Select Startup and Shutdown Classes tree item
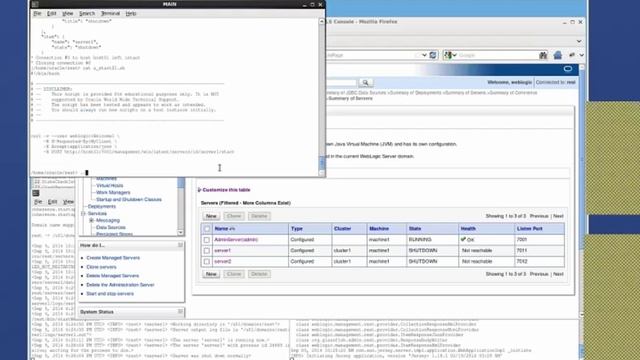The height and width of the screenshot is (360, 640). pyautogui.click(x=129, y=199)
